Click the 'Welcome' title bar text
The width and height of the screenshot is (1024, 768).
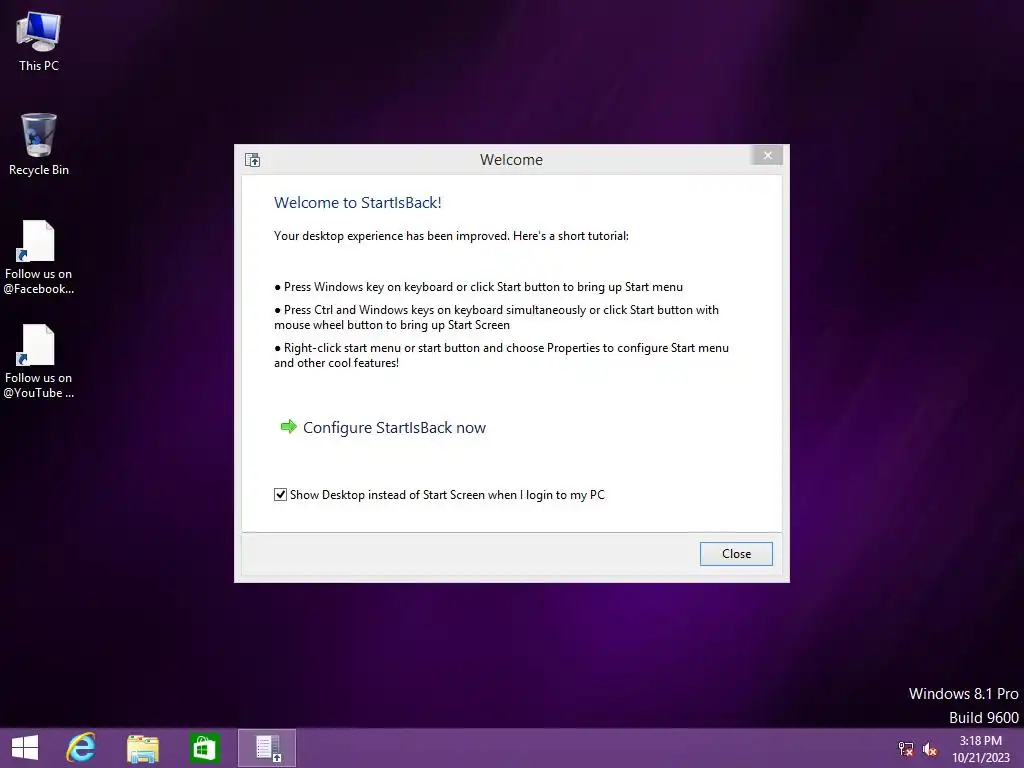(511, 160)
